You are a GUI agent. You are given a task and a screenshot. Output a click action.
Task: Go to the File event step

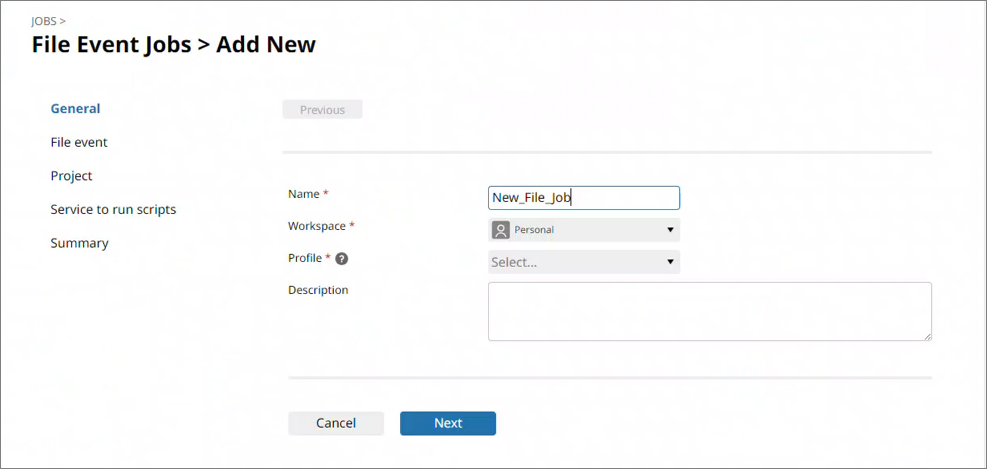click(79, 142)
